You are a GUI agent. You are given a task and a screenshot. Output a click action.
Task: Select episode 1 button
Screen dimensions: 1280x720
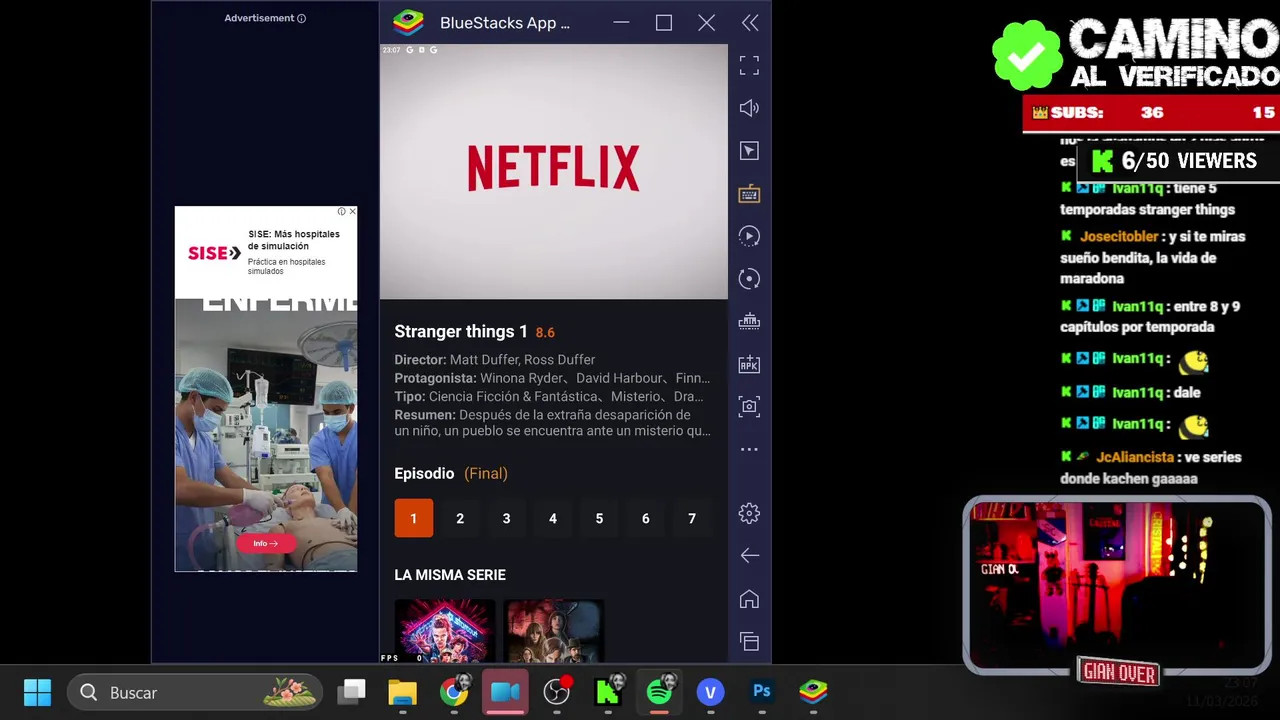[413, 518]
